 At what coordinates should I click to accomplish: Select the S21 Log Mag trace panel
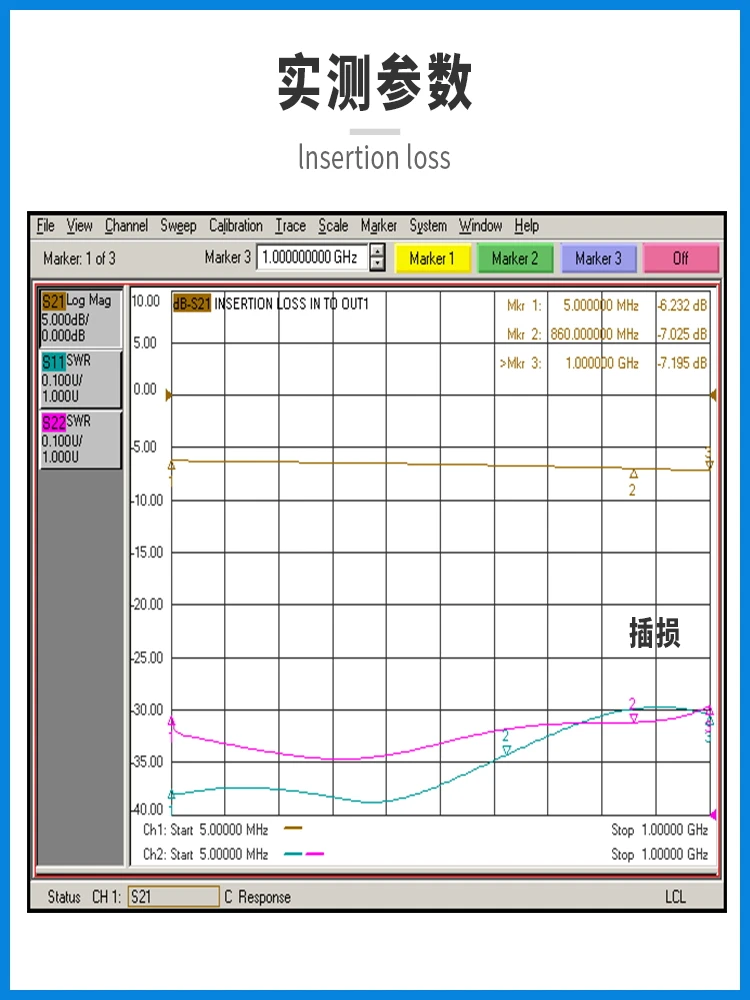pos(80,318)
